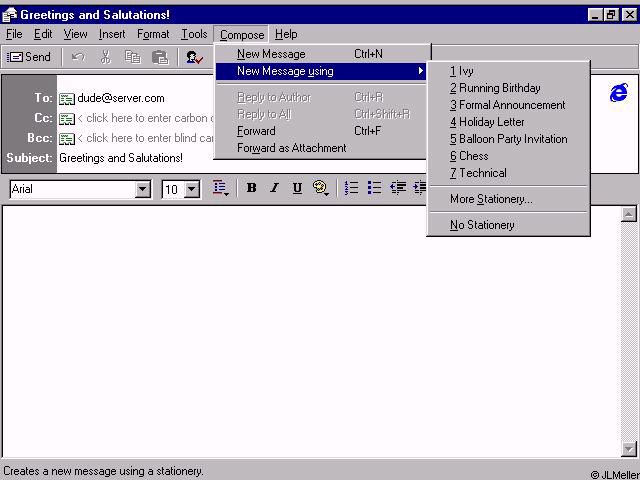Click the Check Names icon
Image resolution: width=640 pixels, height=480 pixels.
click(x=194, y=57)
